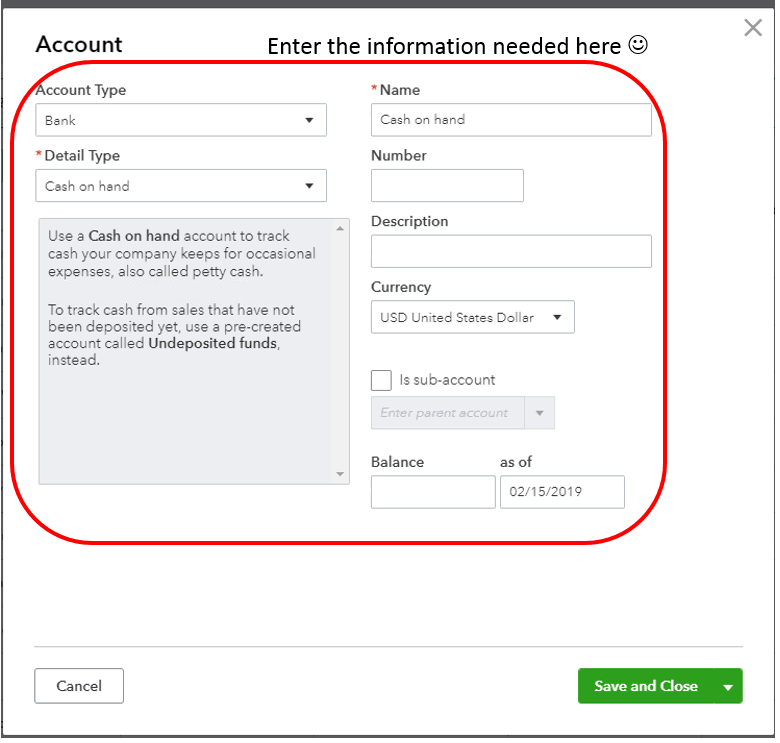Click the green Save and Close button
The width and height of the screenshot is (780, 743).
click(x=645, y=687)
